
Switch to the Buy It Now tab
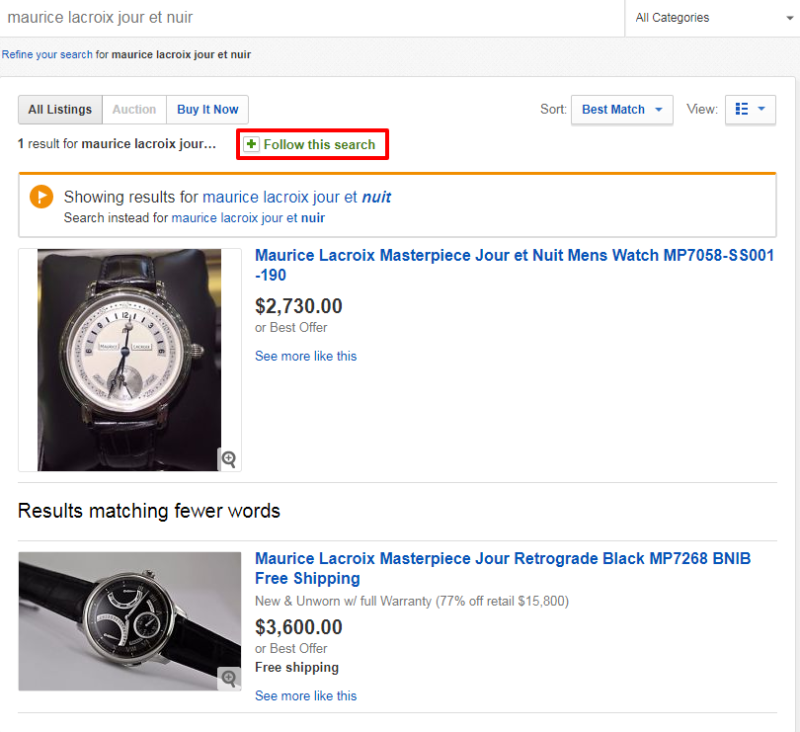click(208, 110)
